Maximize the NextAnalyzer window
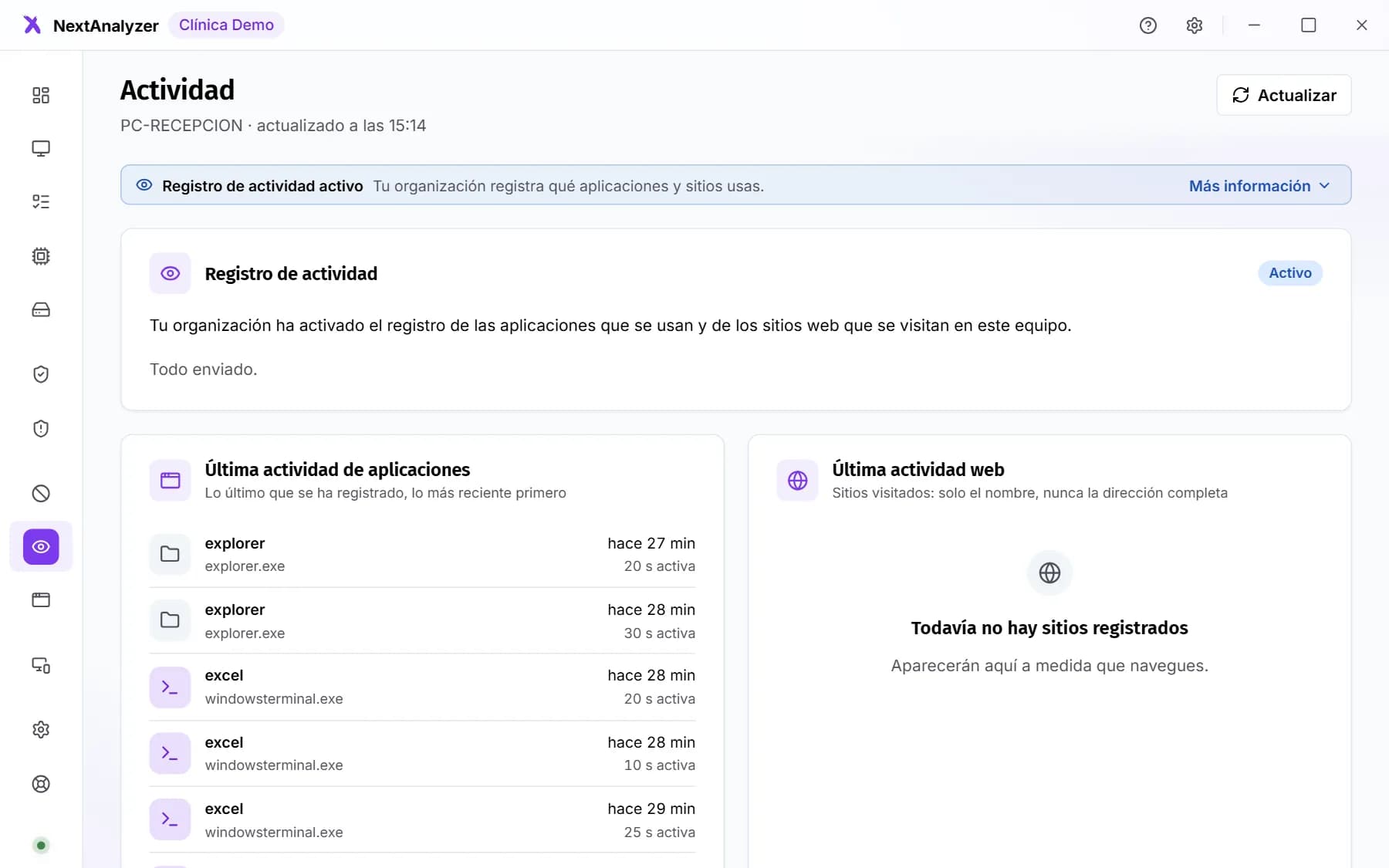Image resolution: width=1389 pixels, height=868 pixels. pos(1309,25)
